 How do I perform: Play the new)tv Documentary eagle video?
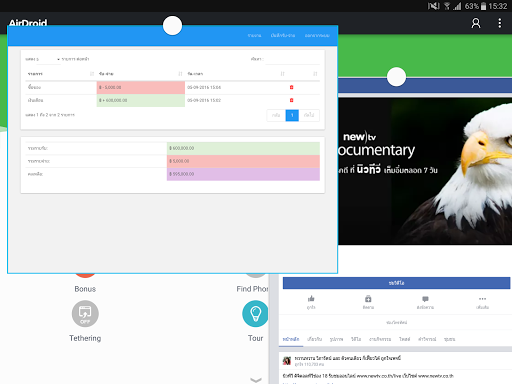coord(425,171)
